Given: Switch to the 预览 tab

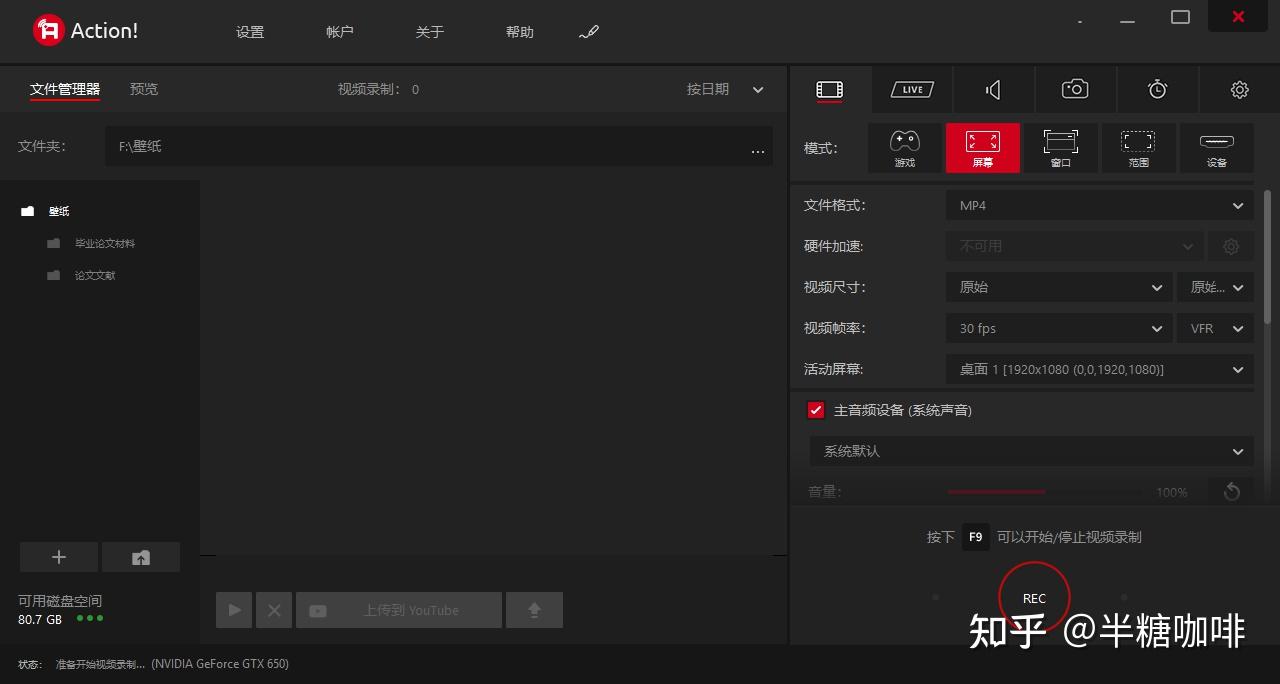Looking at the screenshot, I should [144, 89].
